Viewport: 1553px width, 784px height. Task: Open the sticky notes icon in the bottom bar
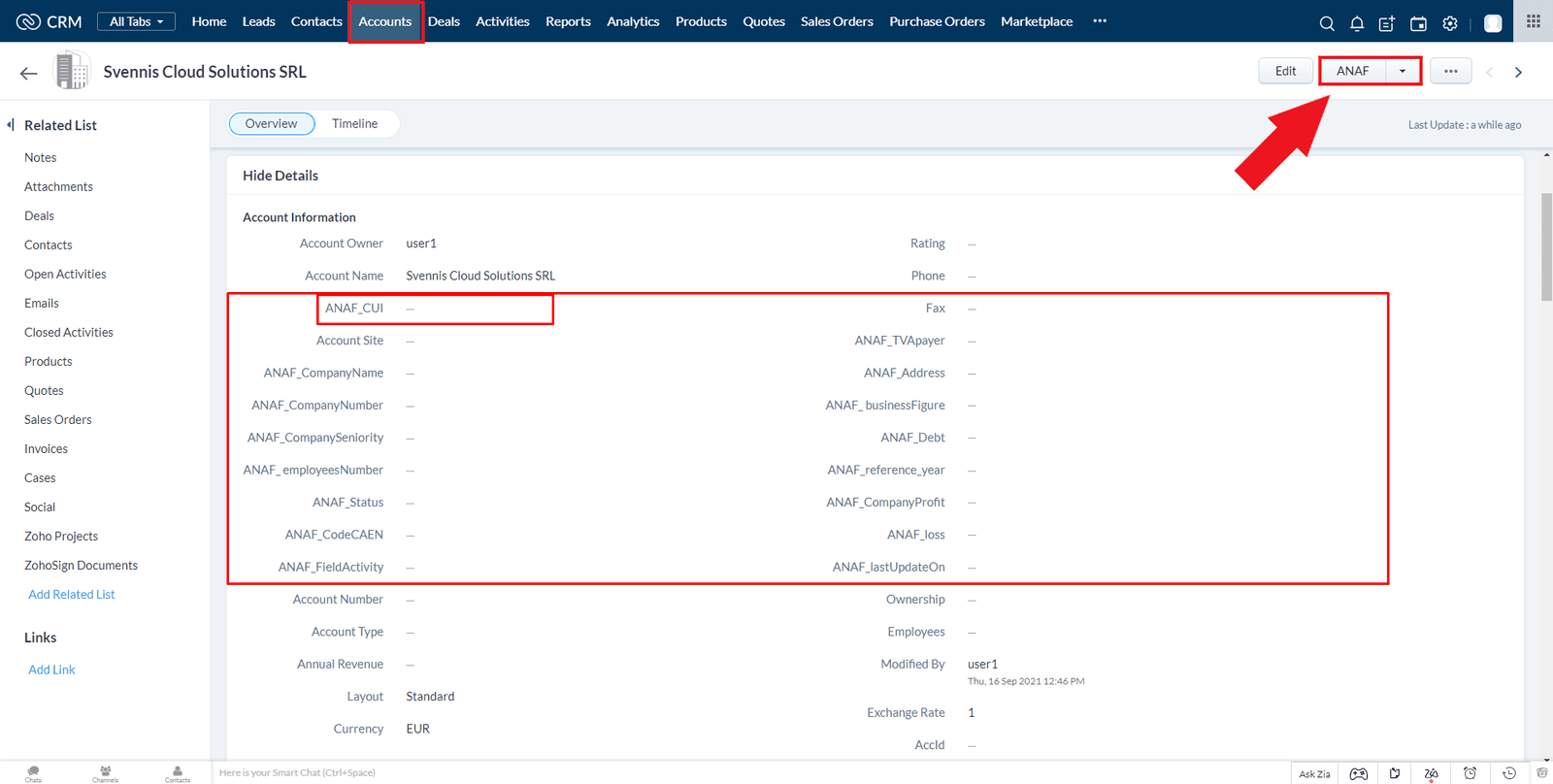[x=1395, y=773]
